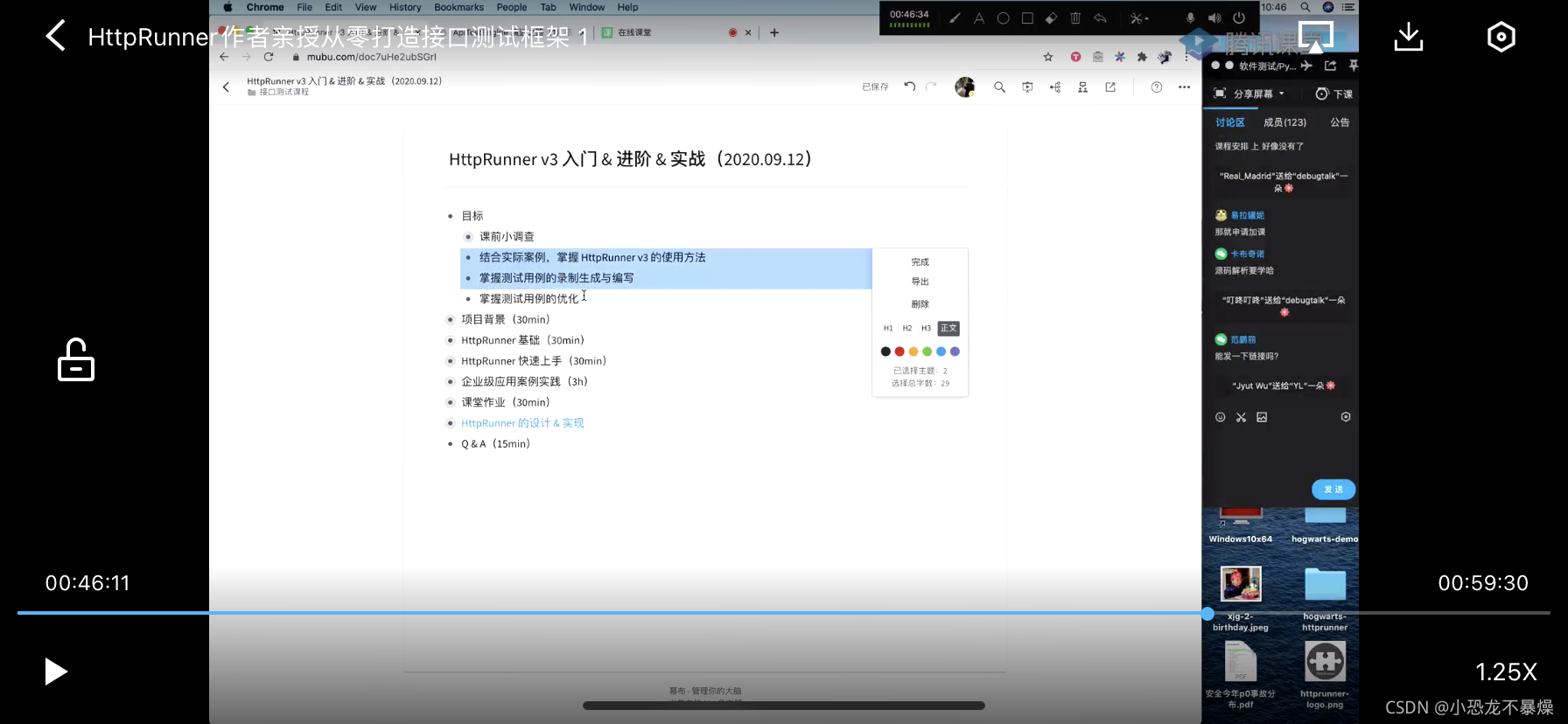Switch the Mubu document to mind map view

pos(1055,87)
